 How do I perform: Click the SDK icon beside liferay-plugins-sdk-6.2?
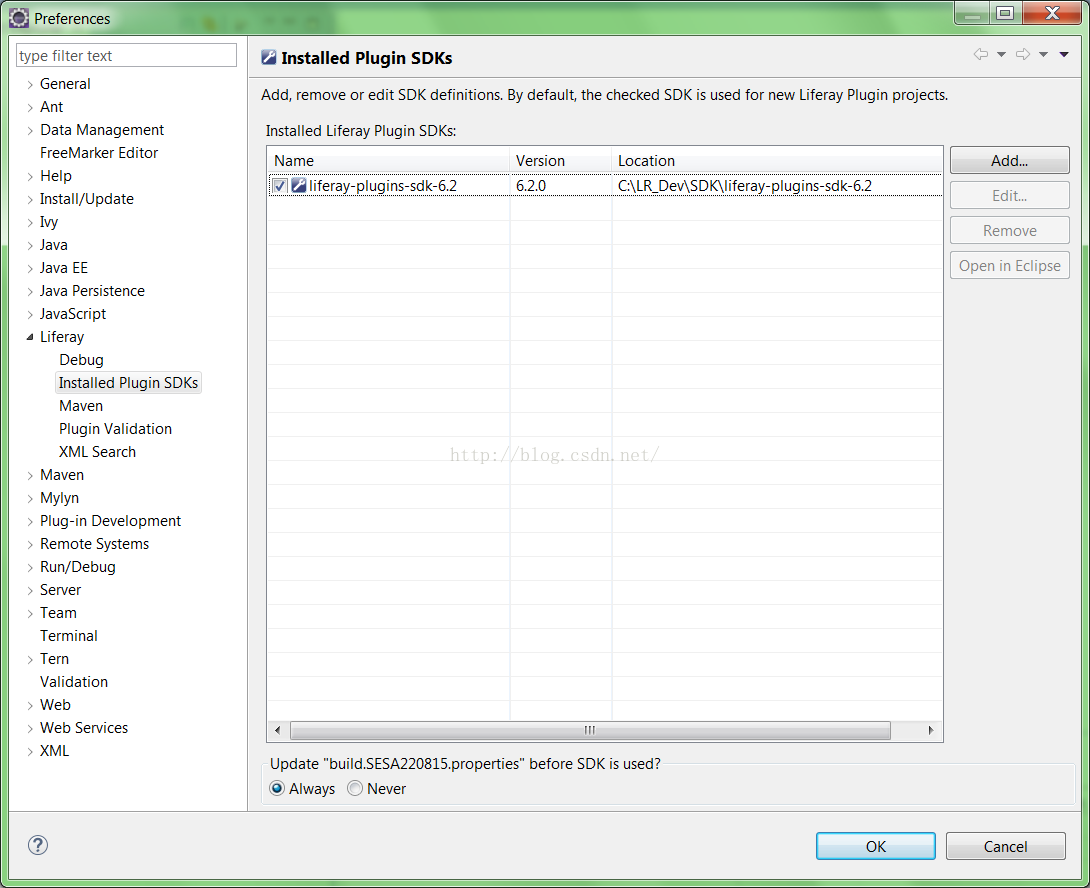coord(299,185)
